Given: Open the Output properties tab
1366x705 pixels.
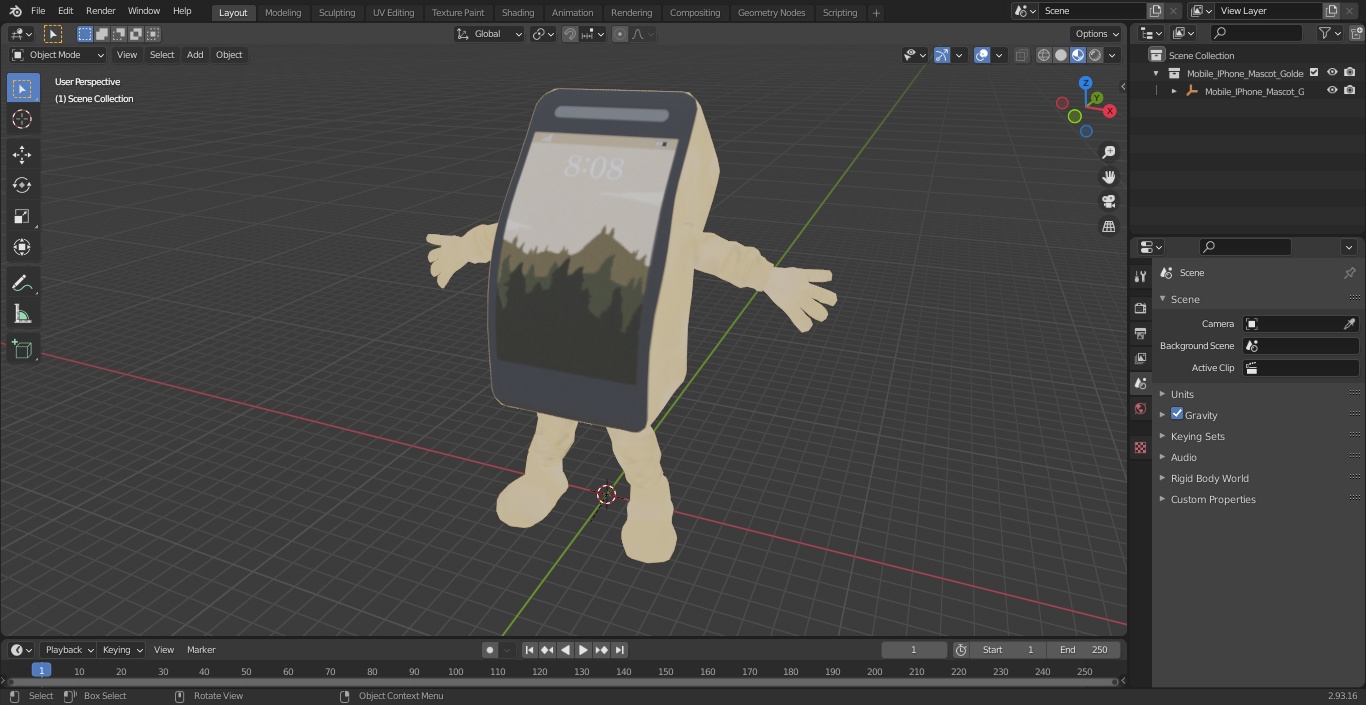Looking at the screenshot, I should point(1140,333).
